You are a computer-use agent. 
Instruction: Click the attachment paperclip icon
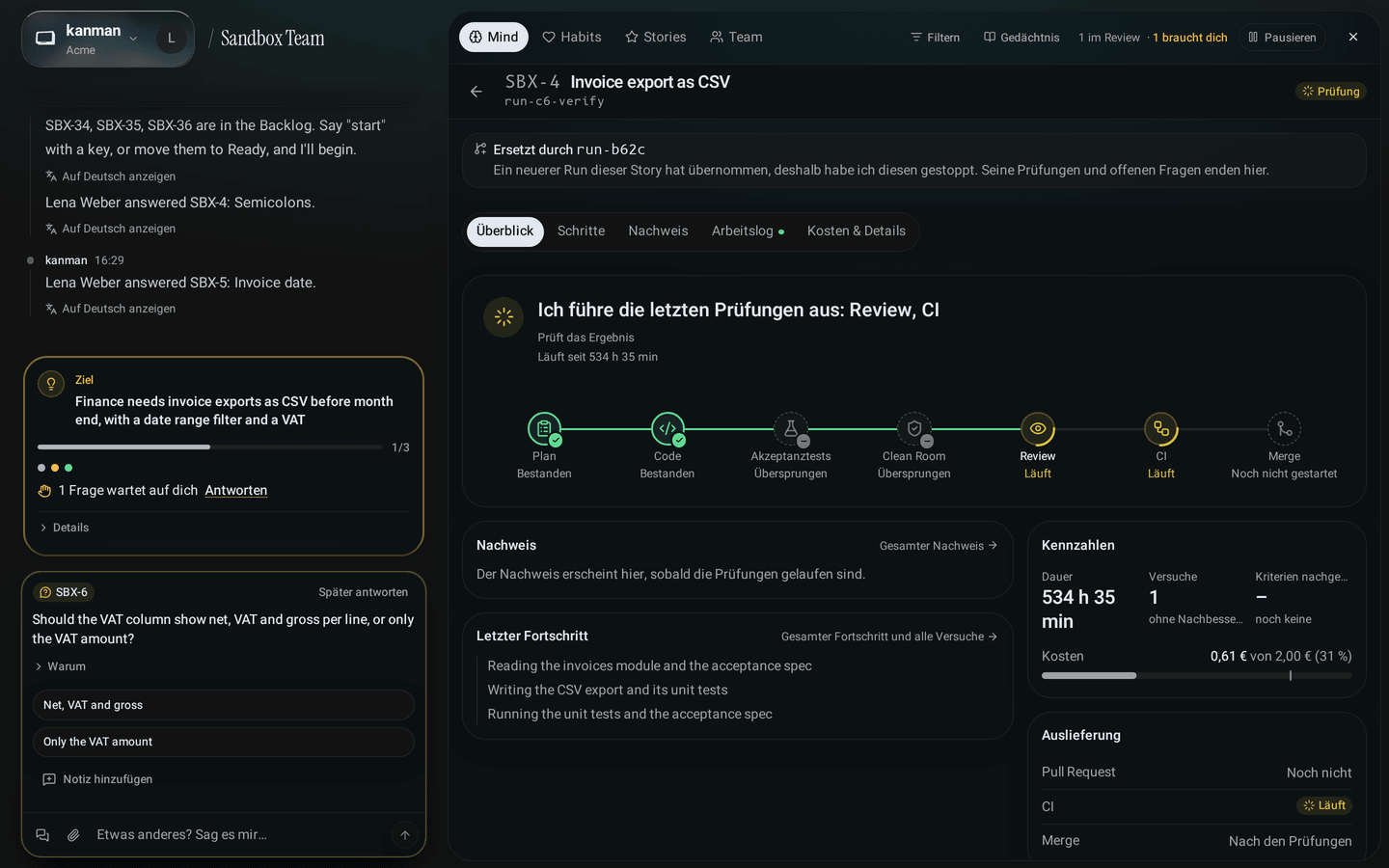tap(73, 835)
